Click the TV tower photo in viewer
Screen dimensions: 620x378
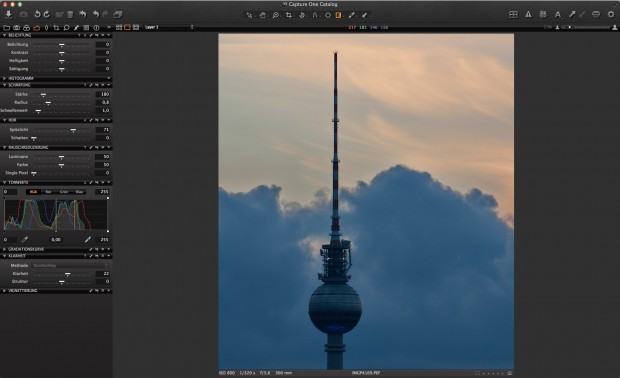point(366,202)
